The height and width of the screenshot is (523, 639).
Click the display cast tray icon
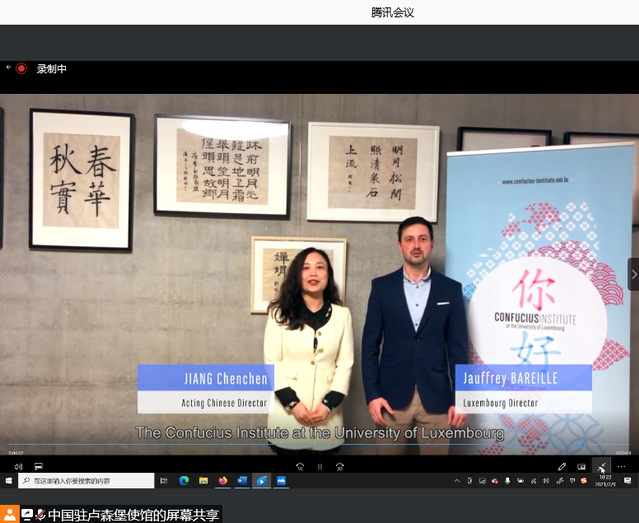coord(483,481)
